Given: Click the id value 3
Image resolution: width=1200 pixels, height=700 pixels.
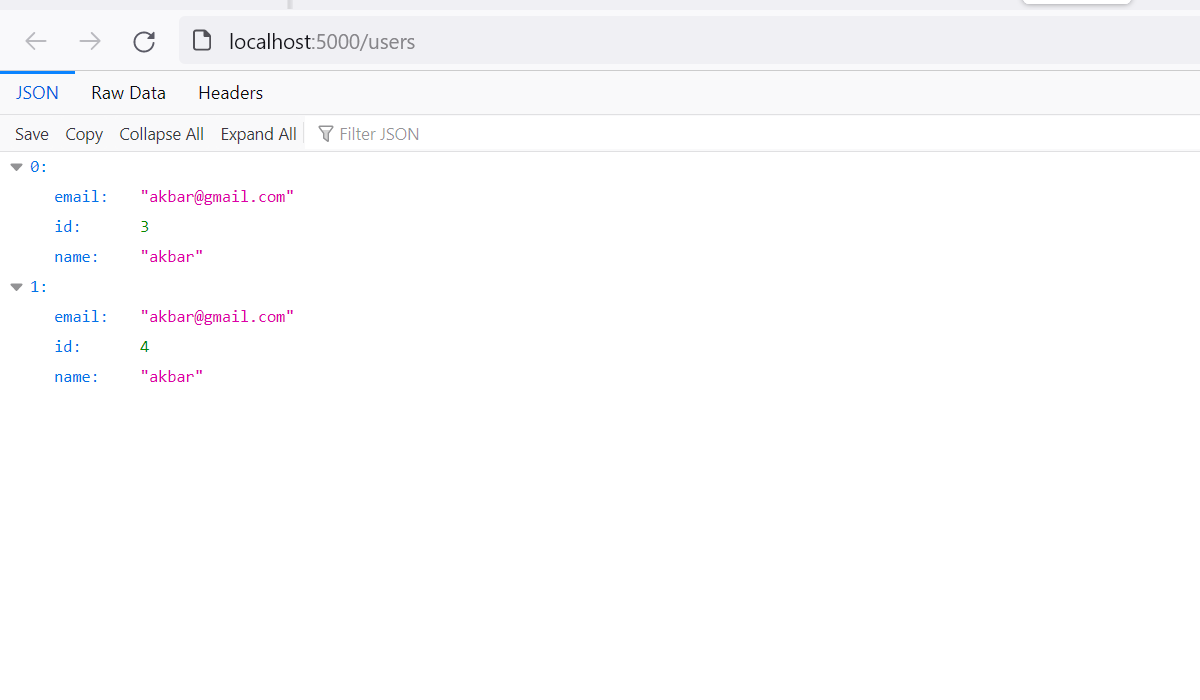Looking at the screenshot, I should [x=145, y=227].
